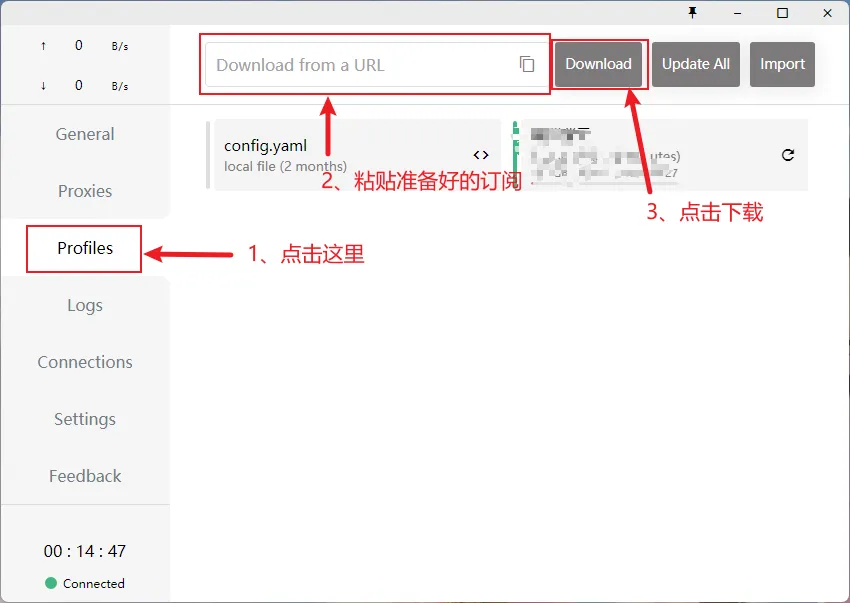Open the config.yaml file editor via the <> icon

(480, 155)
